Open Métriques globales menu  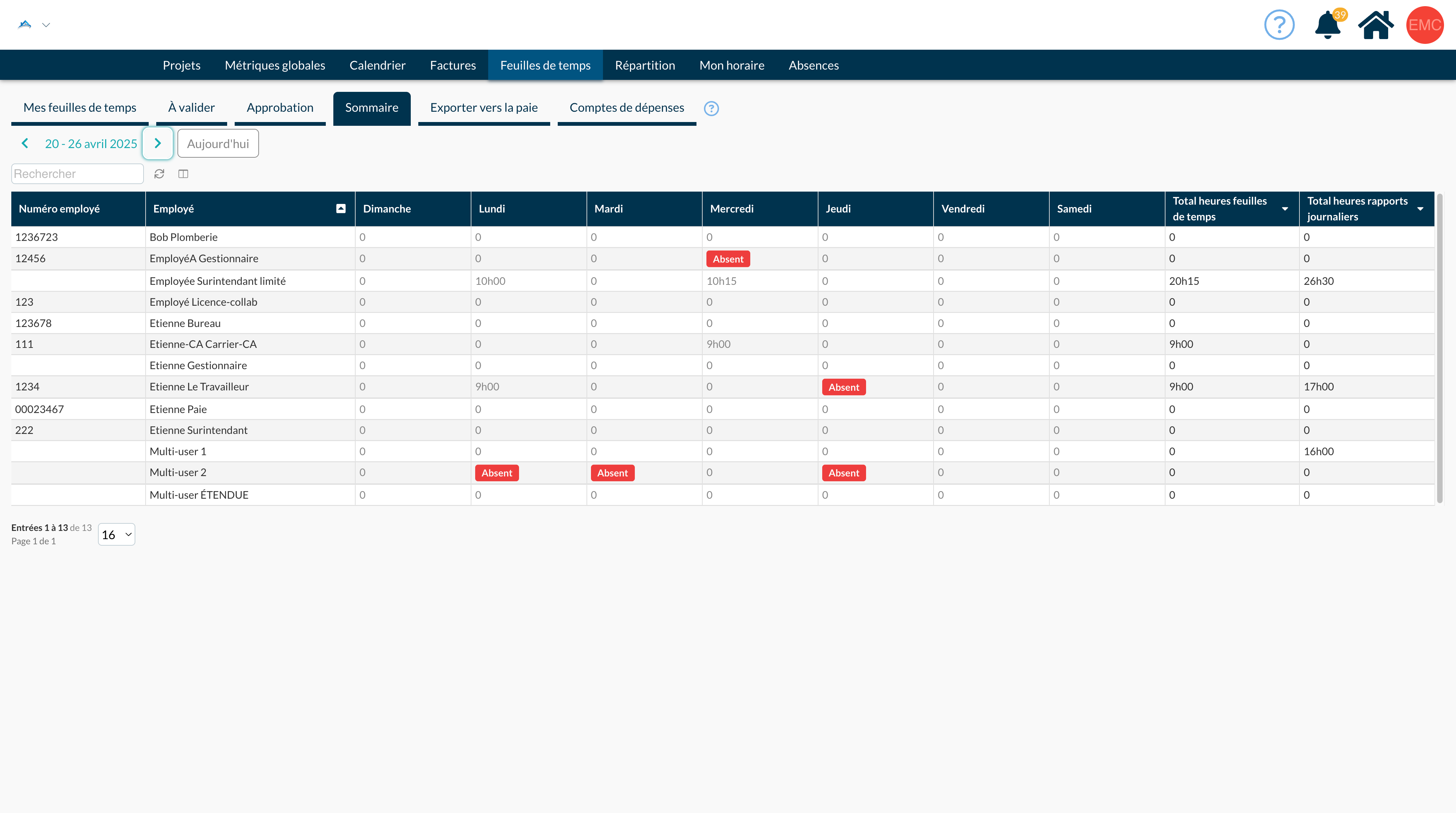275,65
